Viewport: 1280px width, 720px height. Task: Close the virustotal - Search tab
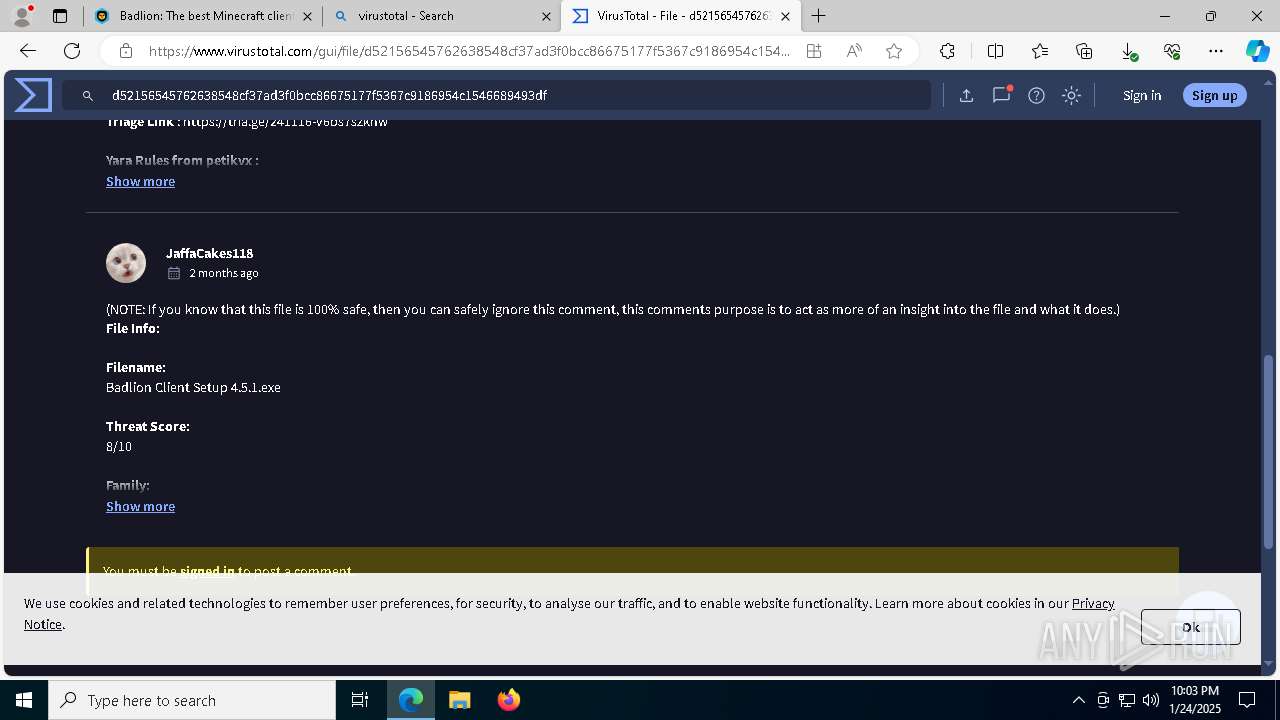click(x=546, y=16)
